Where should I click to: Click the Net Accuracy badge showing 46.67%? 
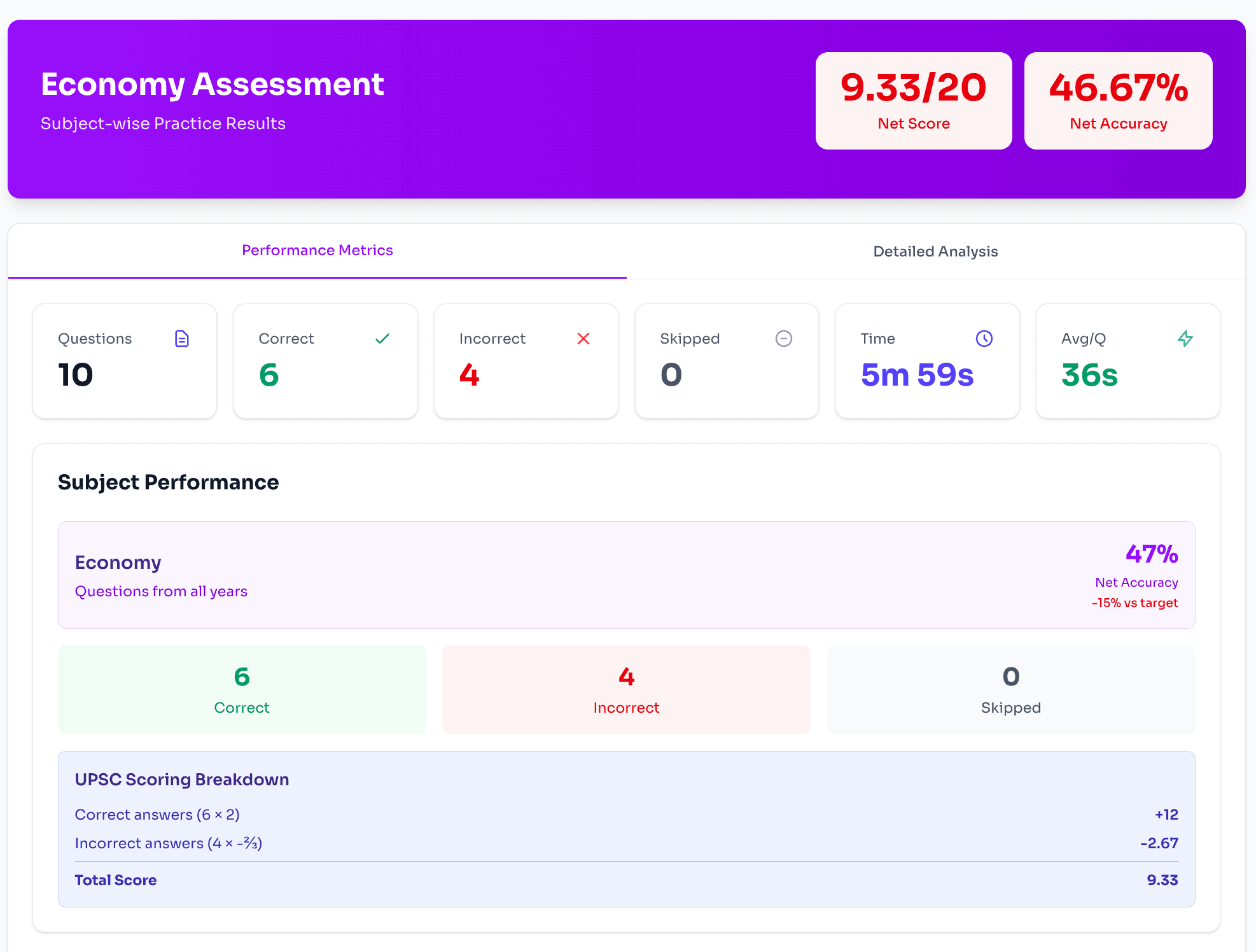1118,101
